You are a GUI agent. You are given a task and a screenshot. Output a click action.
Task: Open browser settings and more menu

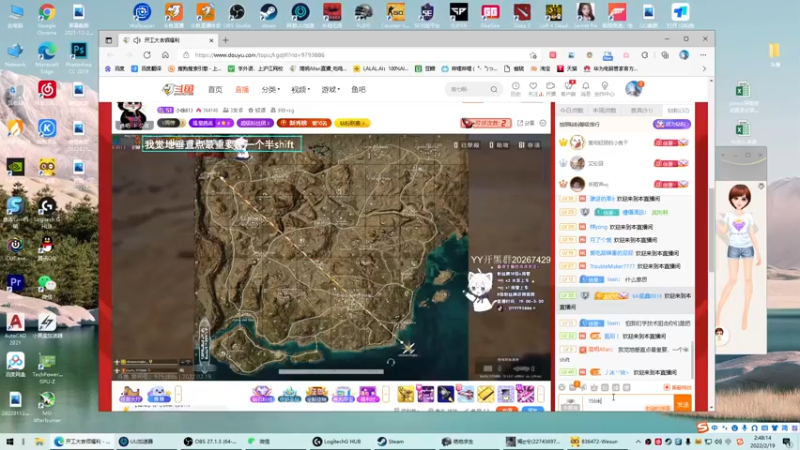(703, 55)
